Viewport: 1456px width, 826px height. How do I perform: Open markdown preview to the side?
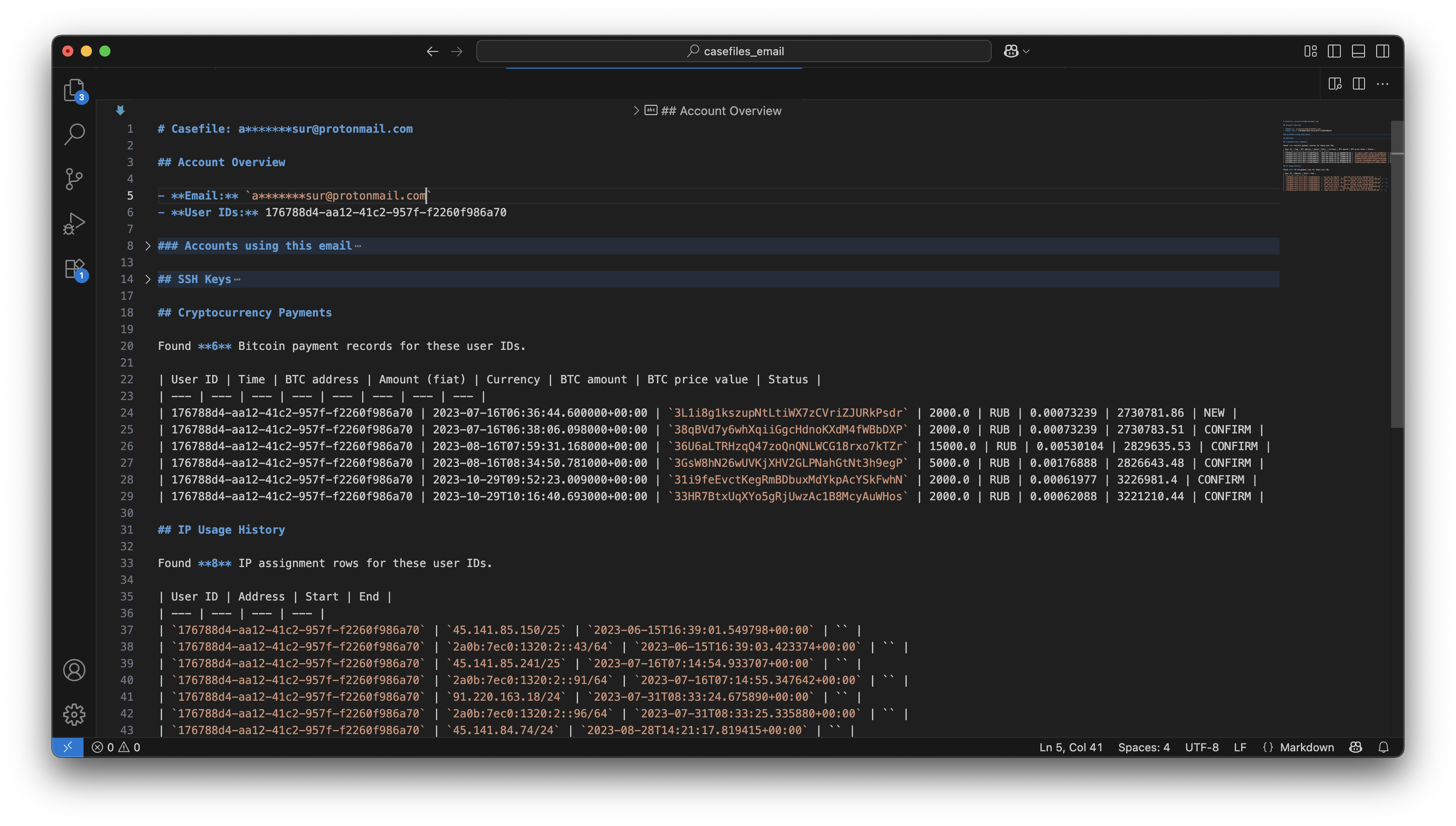[1334, 84]
